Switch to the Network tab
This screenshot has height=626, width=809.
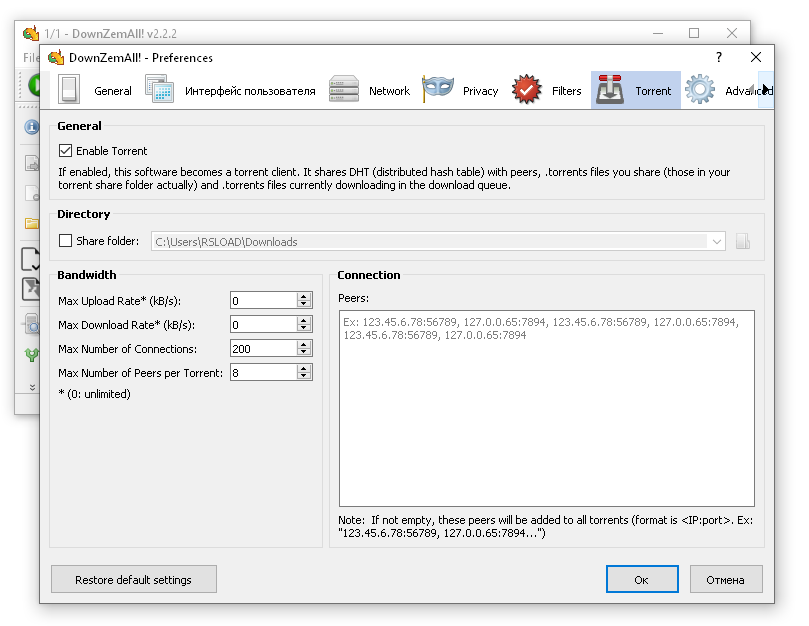pyautogui.click(x=369, y=90)
